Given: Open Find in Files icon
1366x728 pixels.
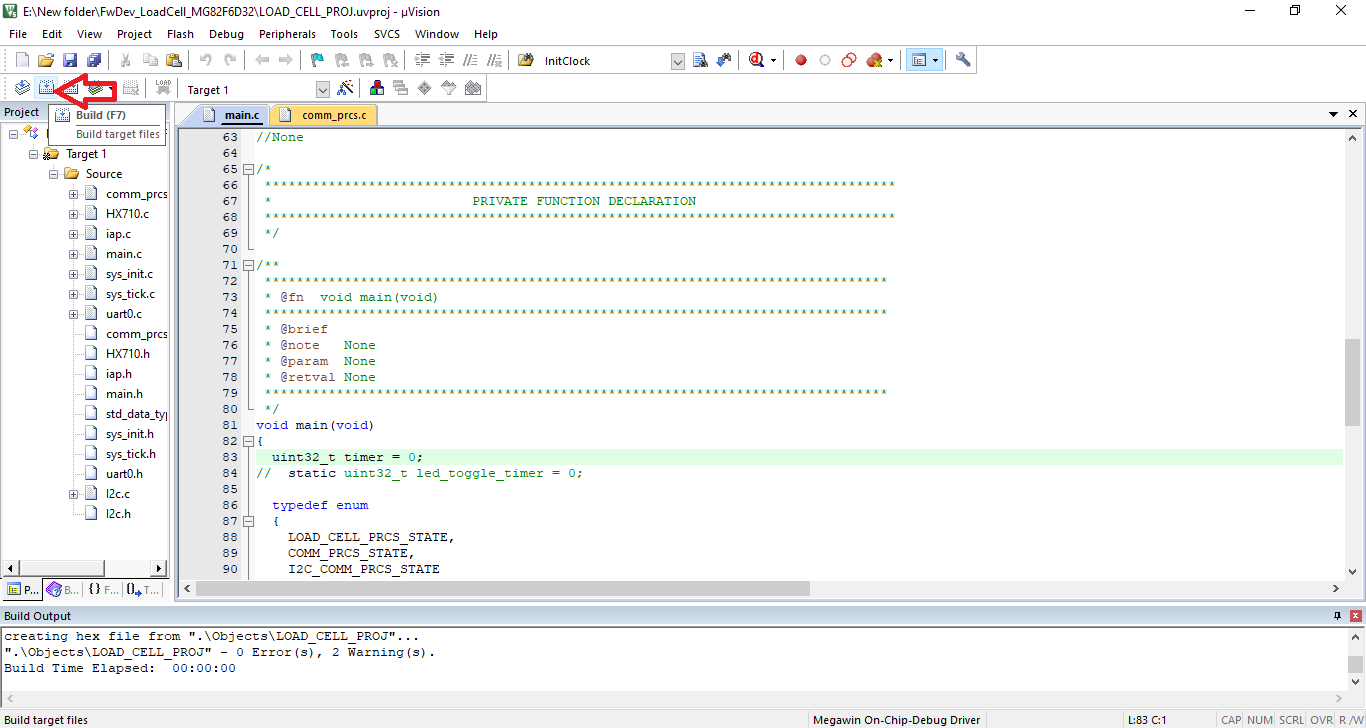Looking at the screenshot, I should point(525,60).
